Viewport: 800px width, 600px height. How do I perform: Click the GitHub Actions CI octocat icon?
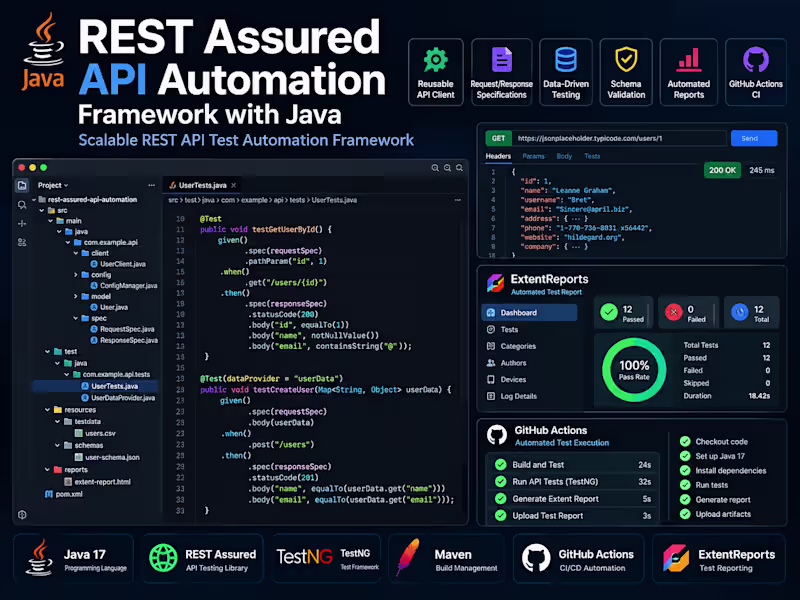(756, 60)
